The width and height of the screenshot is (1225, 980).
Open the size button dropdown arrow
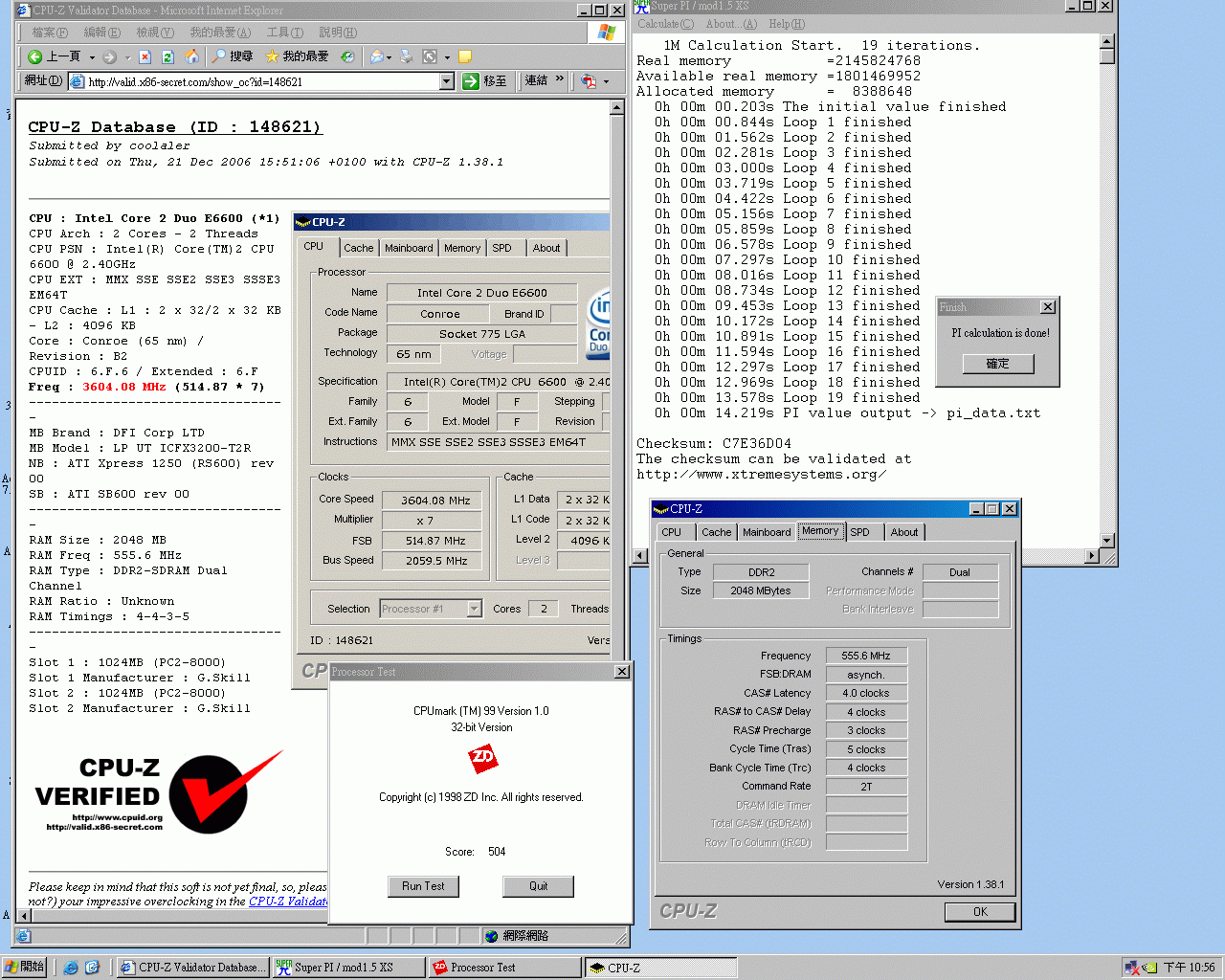pyautogui.click(x=446, y=57)
